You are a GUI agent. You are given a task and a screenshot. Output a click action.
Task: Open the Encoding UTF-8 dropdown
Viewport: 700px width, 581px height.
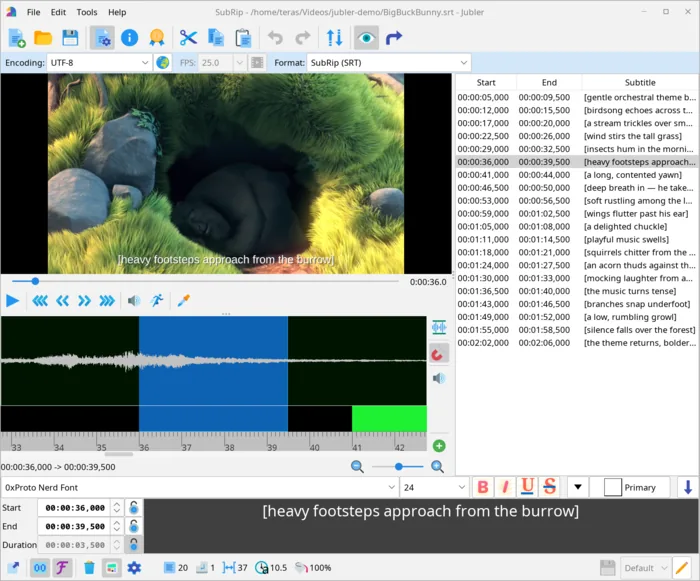tap(99, 63)
